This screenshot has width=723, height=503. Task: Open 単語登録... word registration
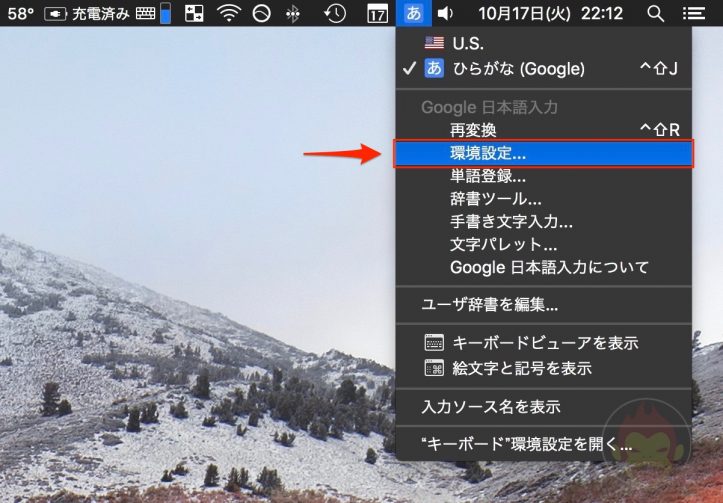(x=544, y=176)
